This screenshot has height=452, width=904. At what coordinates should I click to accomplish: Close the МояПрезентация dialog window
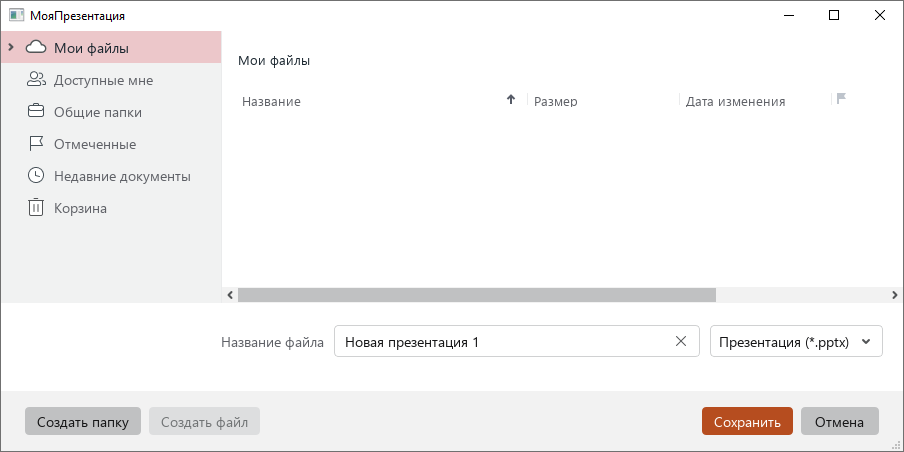point(880,16)
